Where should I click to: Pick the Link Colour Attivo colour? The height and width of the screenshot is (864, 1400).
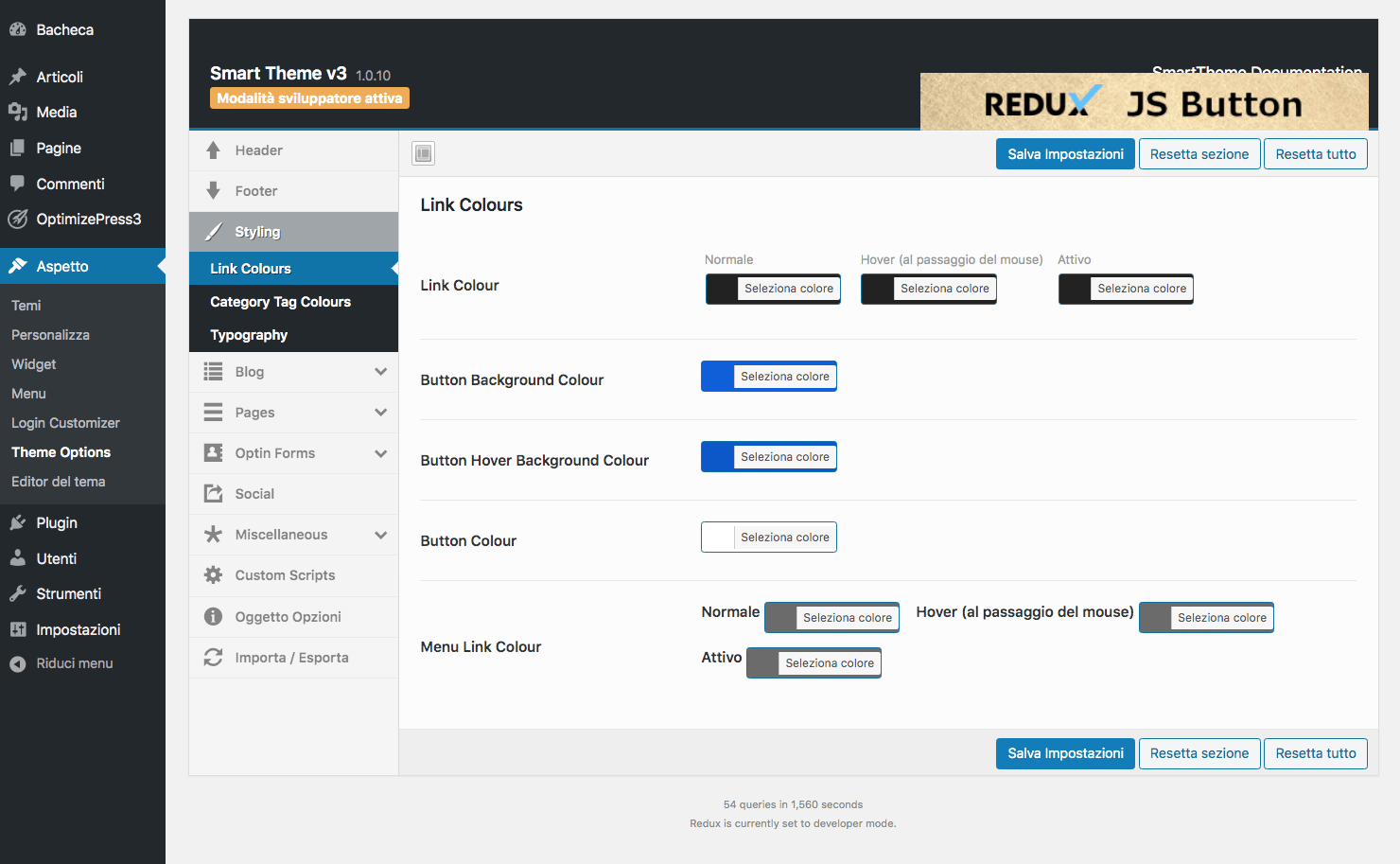click(1126, 289)
